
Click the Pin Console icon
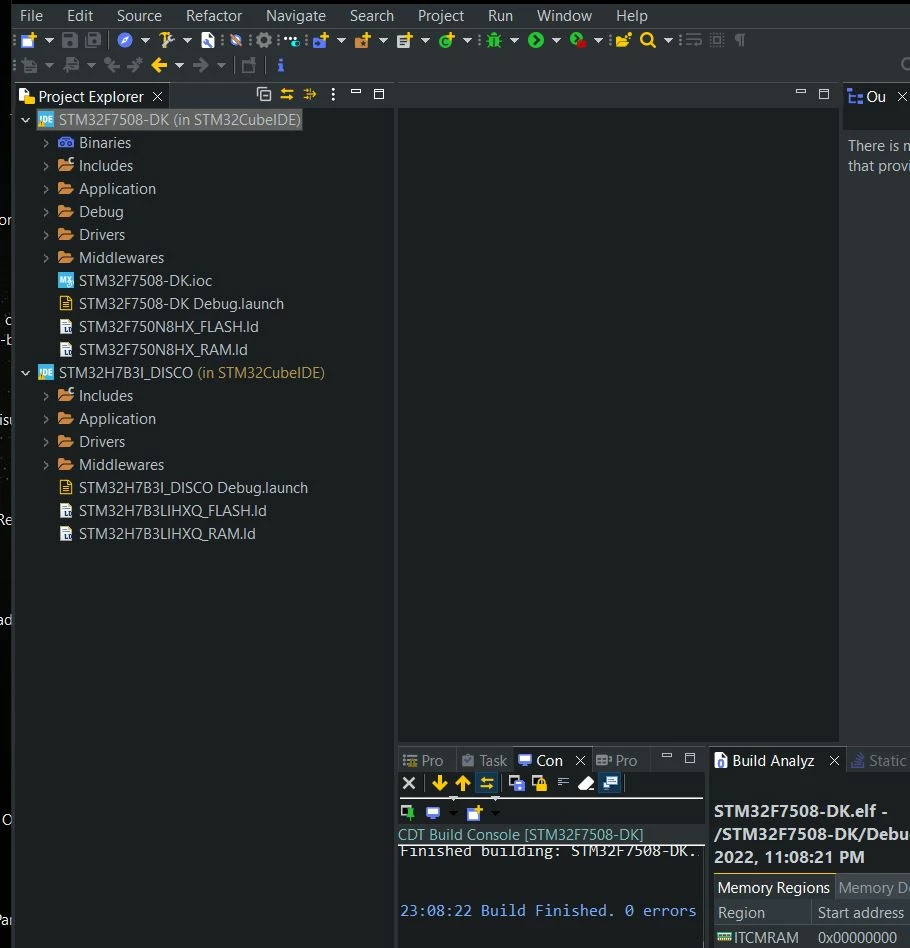point(408,813)
